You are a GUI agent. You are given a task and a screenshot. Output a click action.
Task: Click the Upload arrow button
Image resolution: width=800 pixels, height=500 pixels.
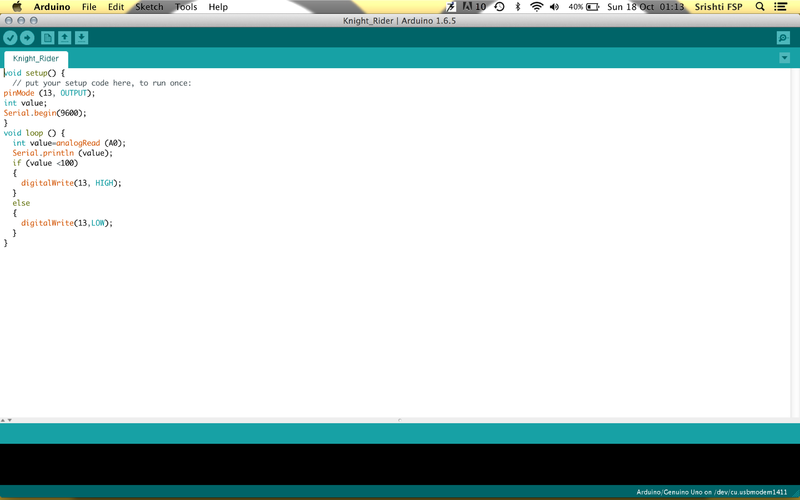27,38
